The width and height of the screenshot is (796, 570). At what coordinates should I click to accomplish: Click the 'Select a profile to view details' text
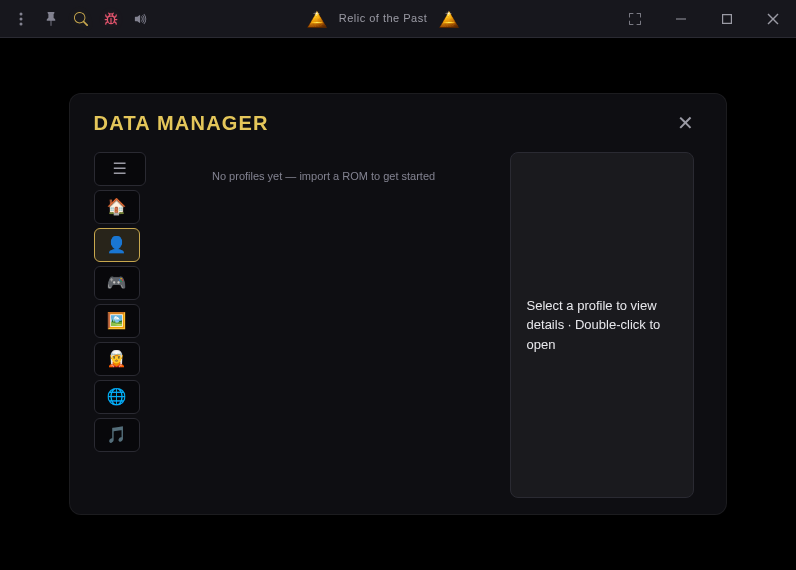593,325
